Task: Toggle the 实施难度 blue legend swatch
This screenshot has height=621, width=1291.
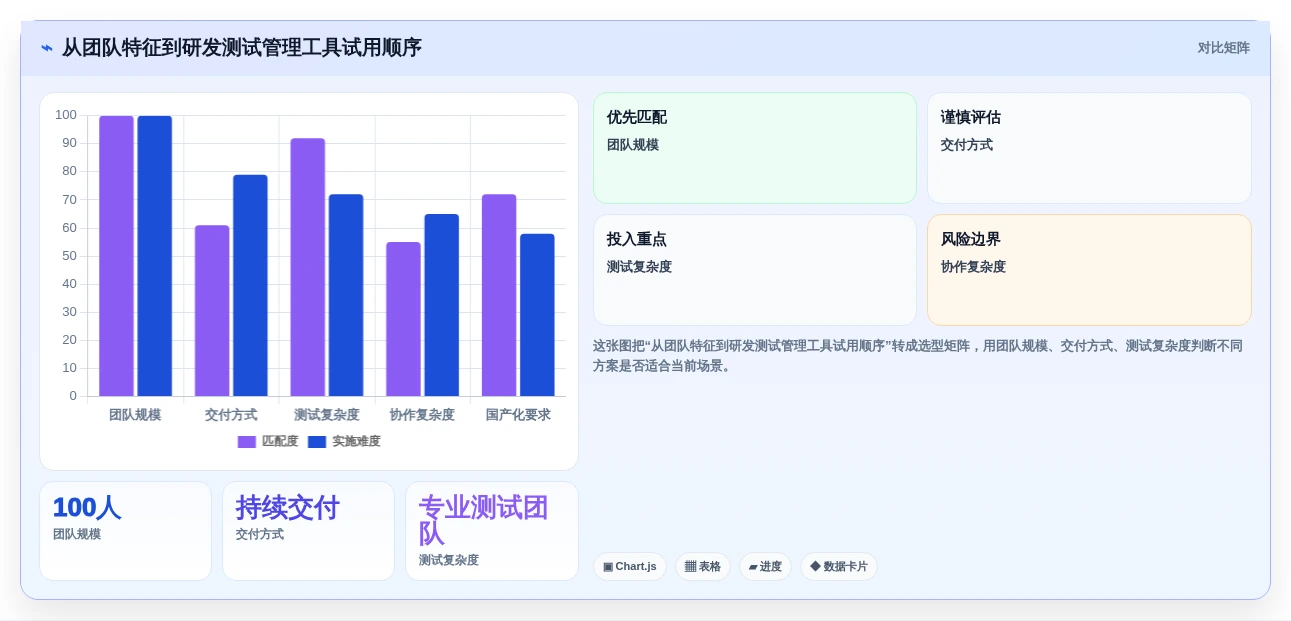Action: point(317,442)
